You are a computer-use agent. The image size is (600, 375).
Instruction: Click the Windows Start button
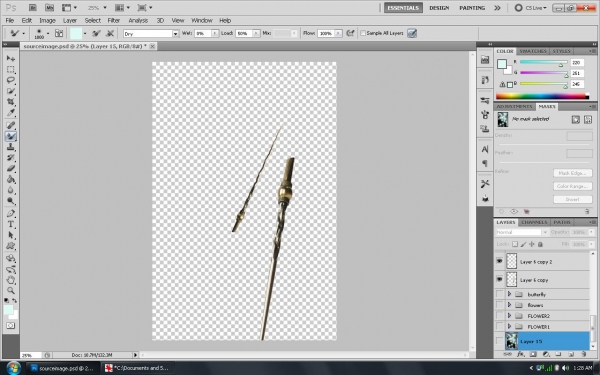[13, 368]
